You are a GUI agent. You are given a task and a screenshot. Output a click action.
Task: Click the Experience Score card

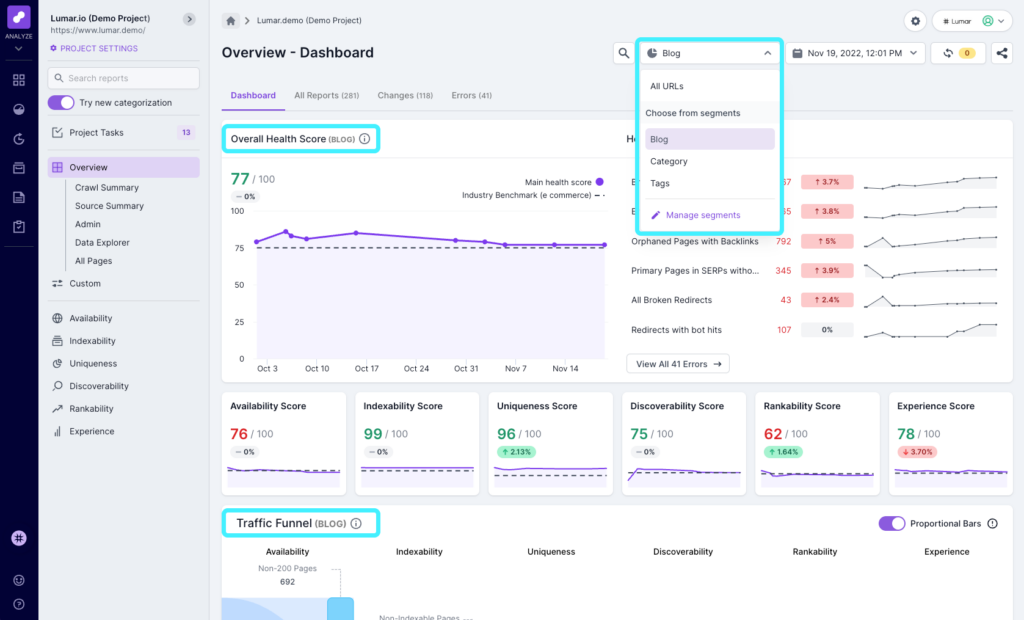[x=951, y=444]
